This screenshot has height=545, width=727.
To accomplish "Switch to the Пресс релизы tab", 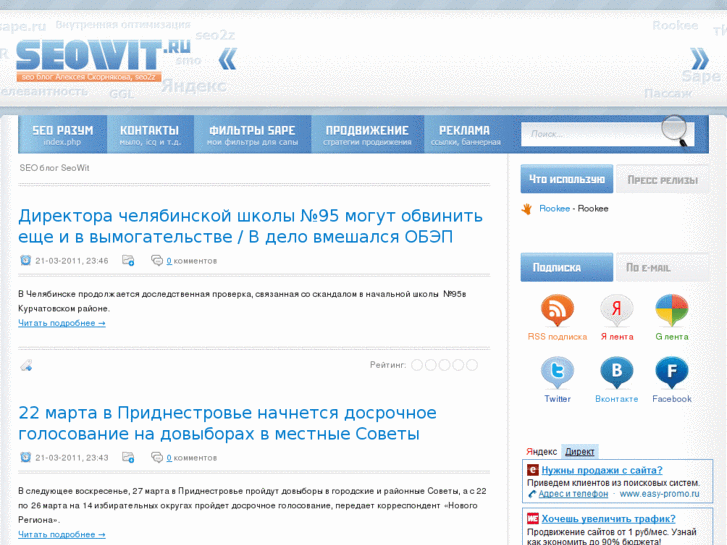I will pos(663,180).
